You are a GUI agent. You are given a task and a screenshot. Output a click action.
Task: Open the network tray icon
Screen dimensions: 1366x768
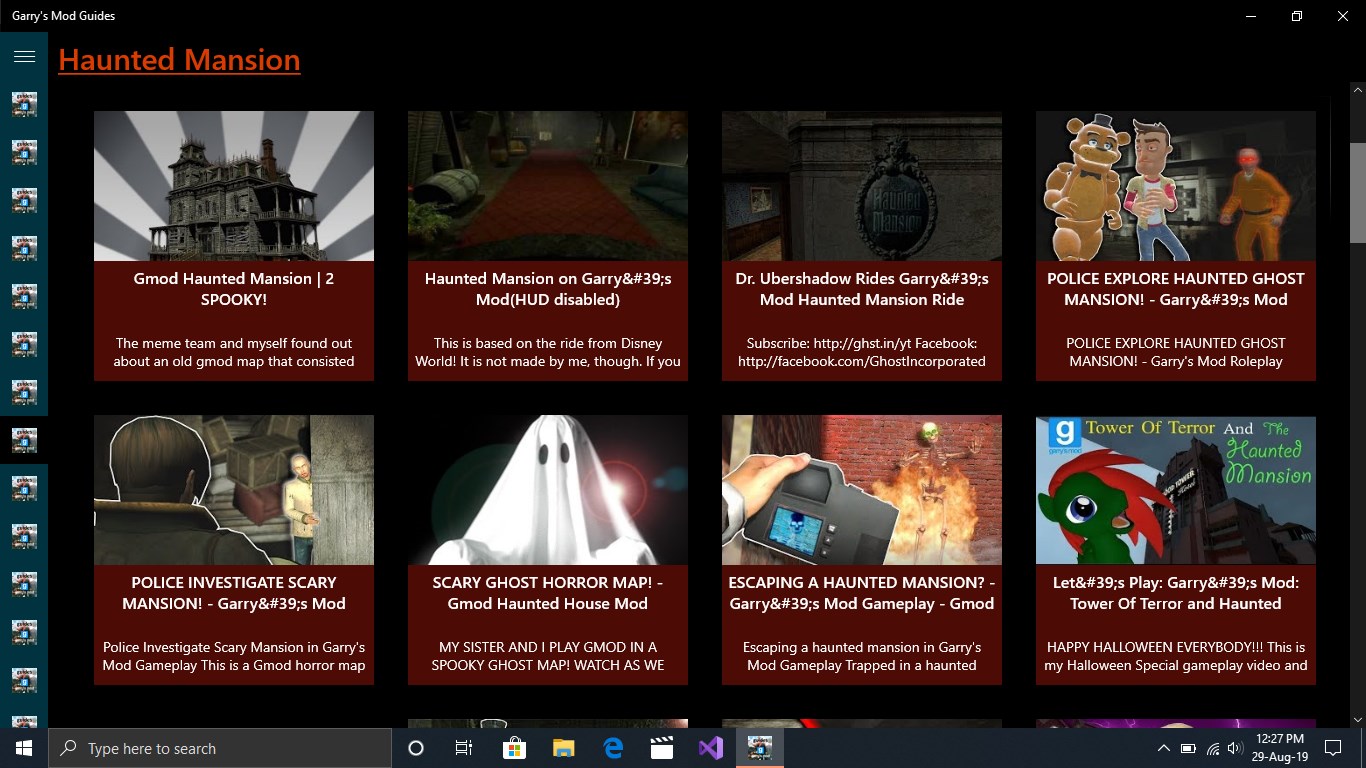(1212, 748)
